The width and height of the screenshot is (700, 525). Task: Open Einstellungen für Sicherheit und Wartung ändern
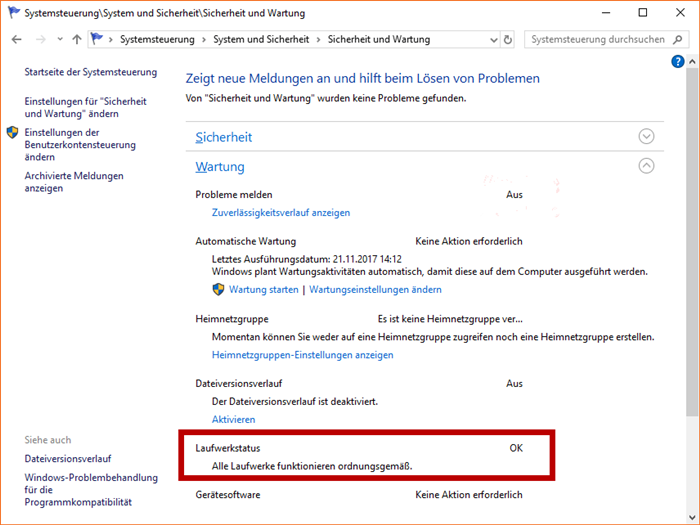pos(85,108)
